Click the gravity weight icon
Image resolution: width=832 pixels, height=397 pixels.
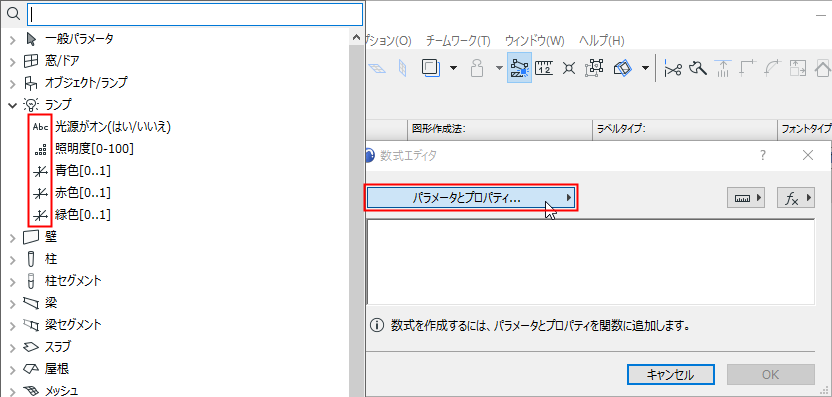pyautogui.click(x=478, y=68)
